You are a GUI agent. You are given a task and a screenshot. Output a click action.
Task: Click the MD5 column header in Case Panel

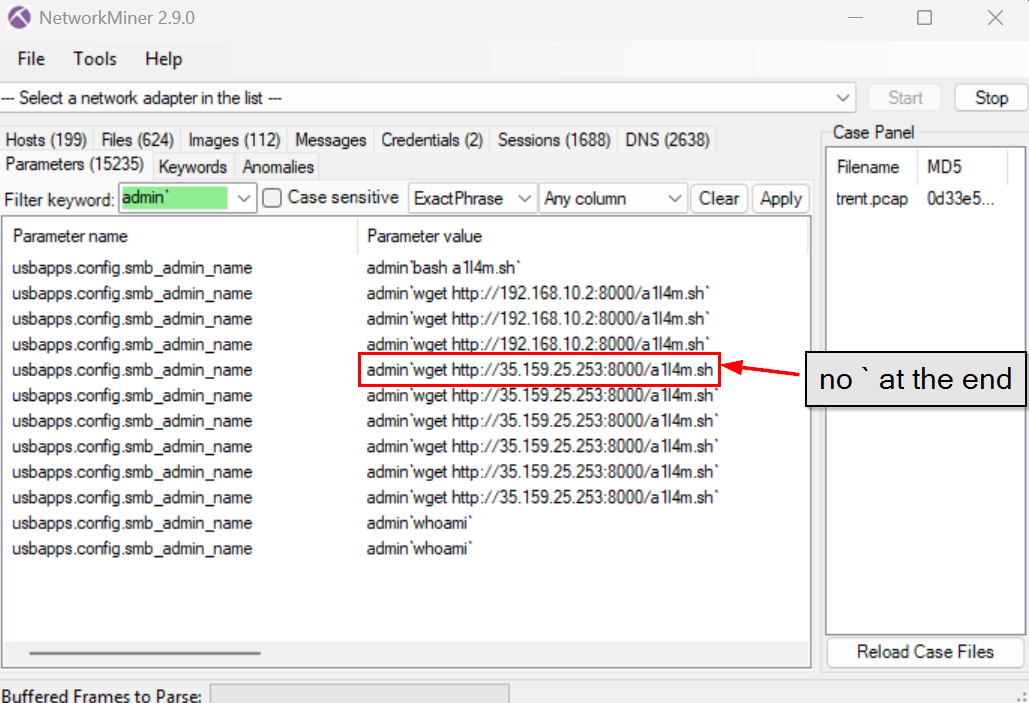[x=962, y=167]
